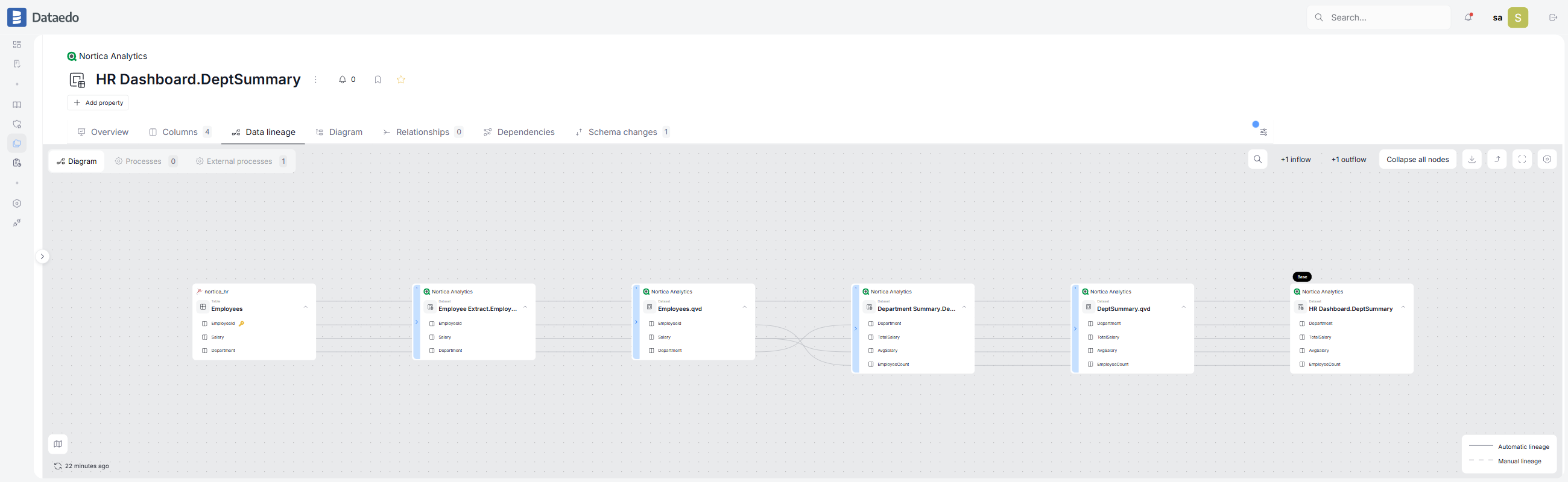The image size is (1568, 482).
Task: Open the Dependencies tab
Action: 519,132
